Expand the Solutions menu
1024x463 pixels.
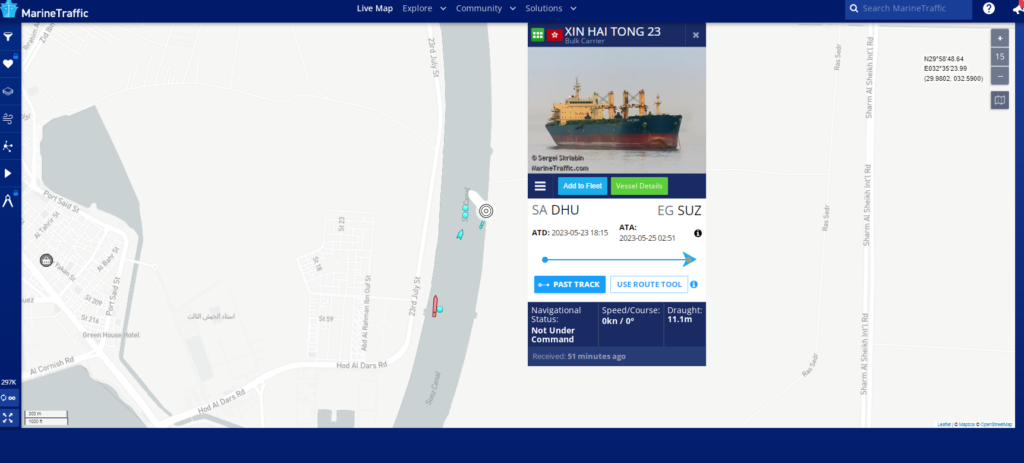coord(551,8)
